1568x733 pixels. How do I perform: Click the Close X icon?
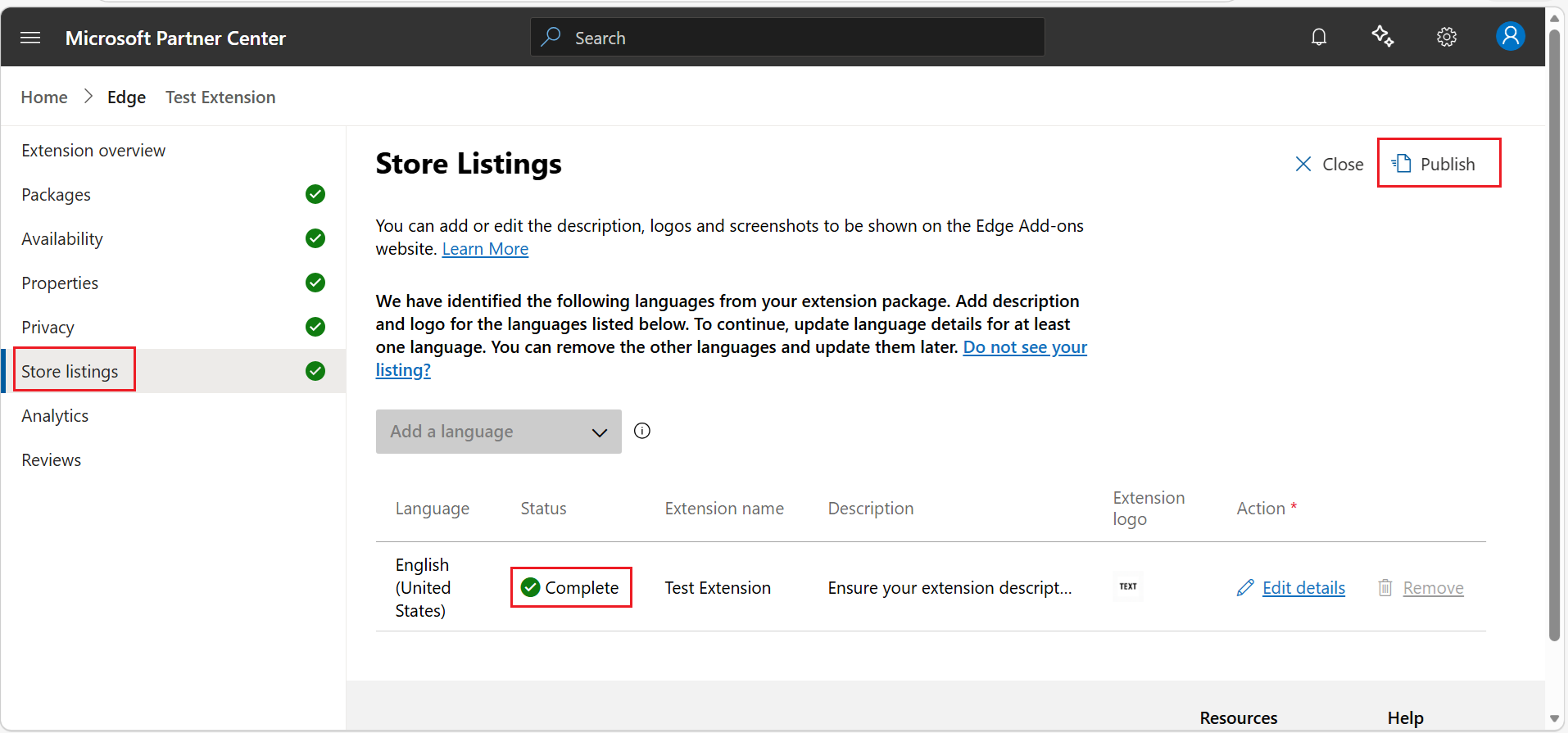pos(1303,164)
